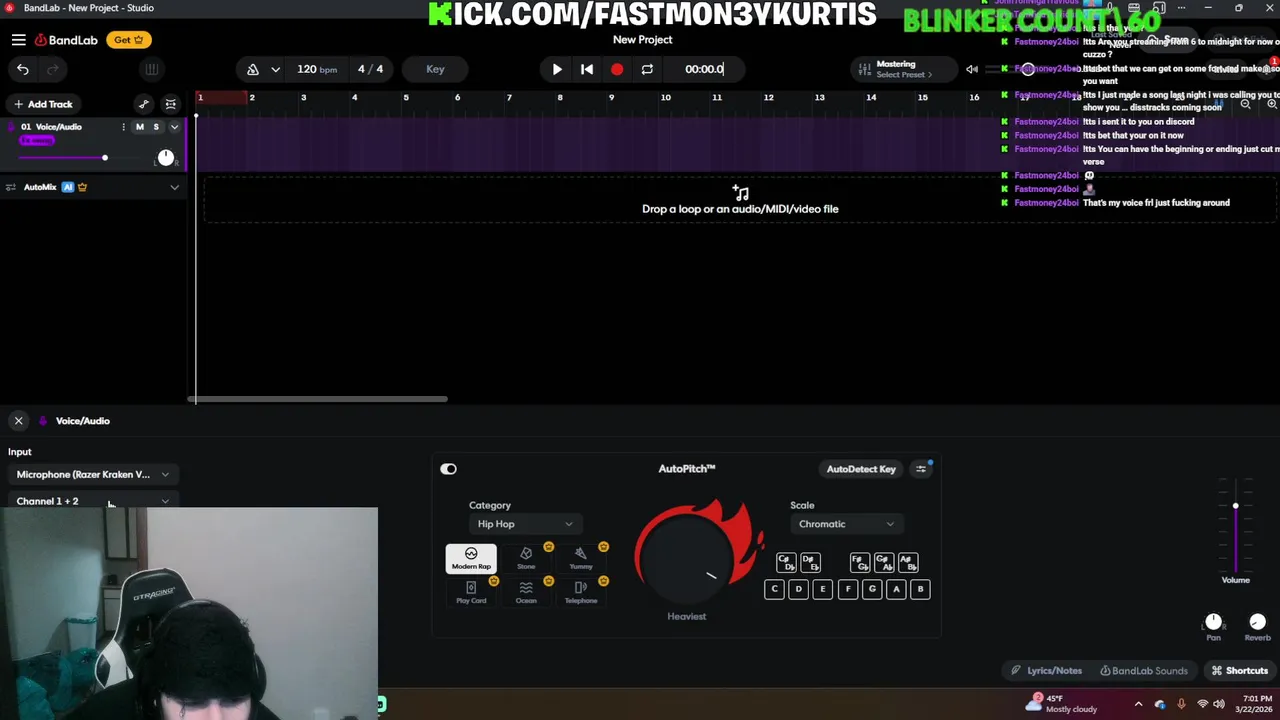The width and height of the screenshot is (1280, 720).
Task: Open the BandLab Sounds tab
Action: coord(1143,671)
